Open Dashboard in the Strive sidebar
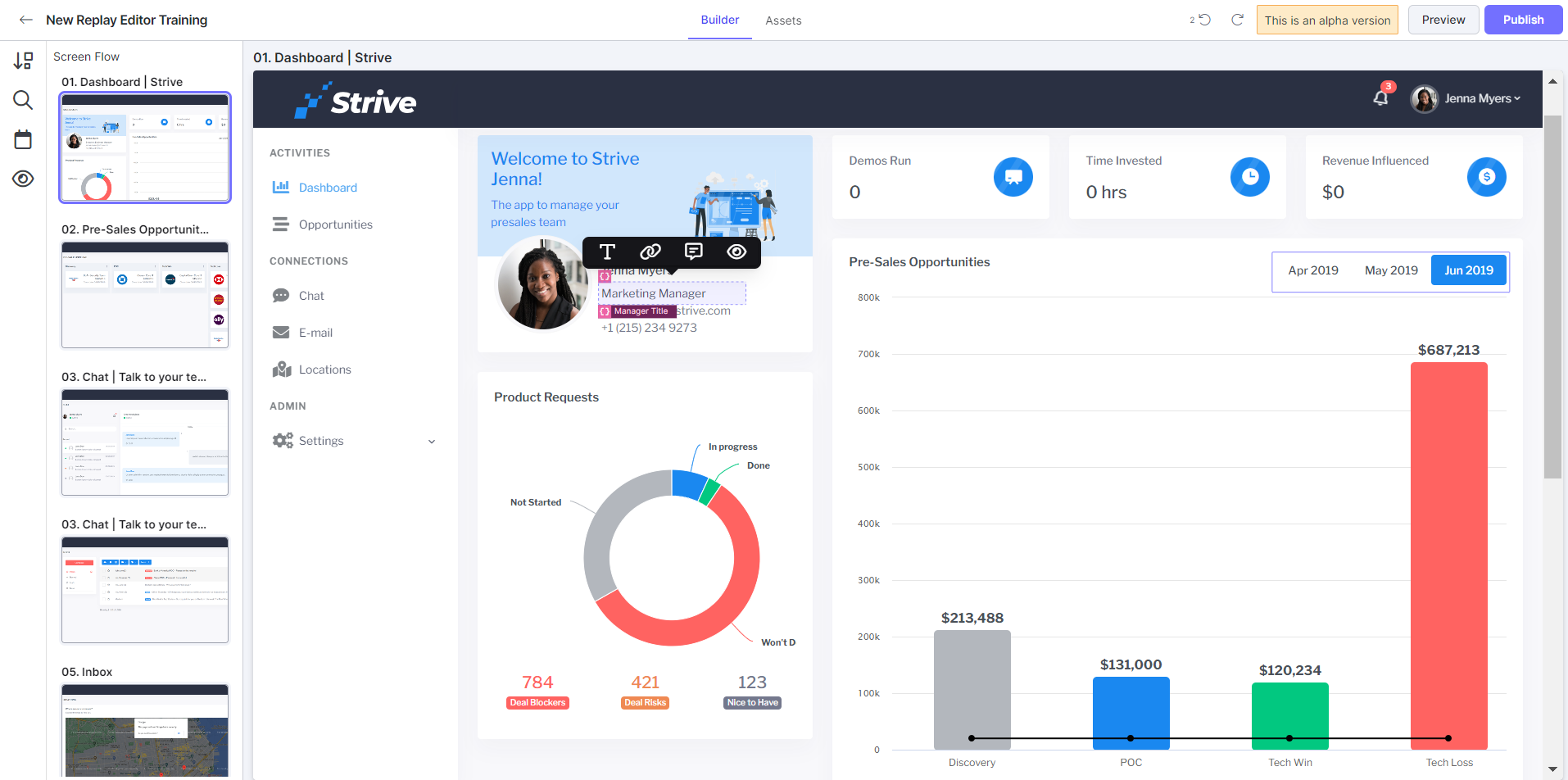Screen dimensions: 1568x780 [x=328, y=188]
